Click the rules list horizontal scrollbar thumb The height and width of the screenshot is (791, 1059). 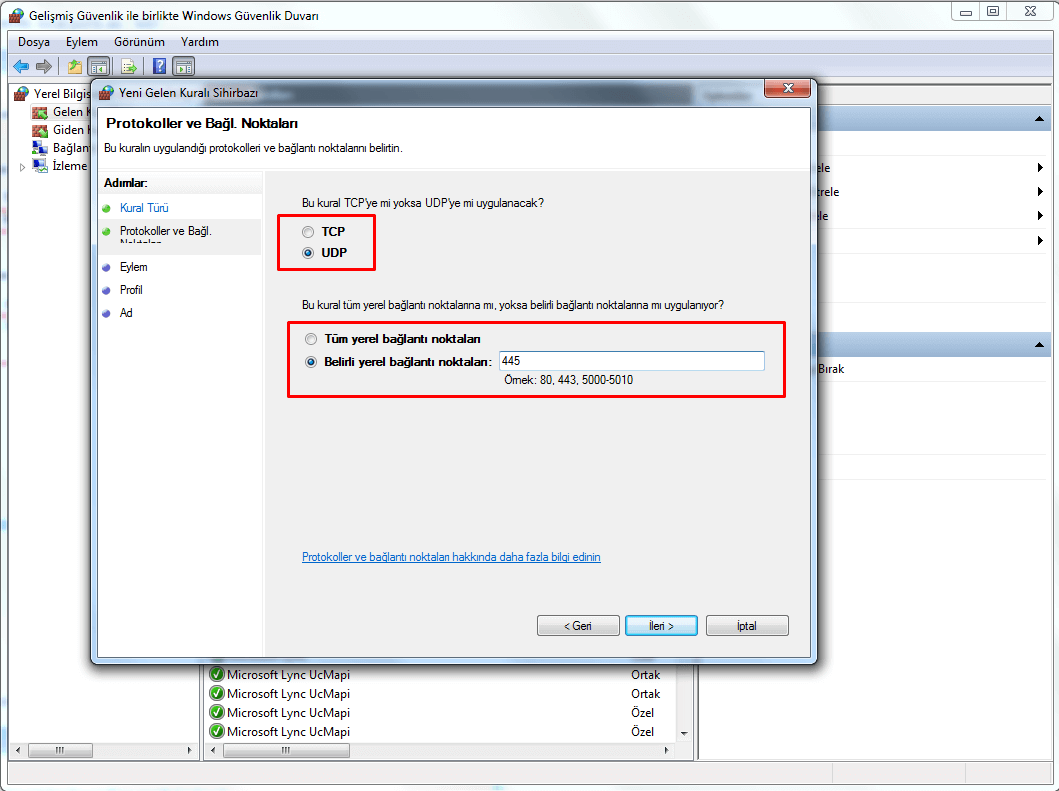tap(280, 750)
